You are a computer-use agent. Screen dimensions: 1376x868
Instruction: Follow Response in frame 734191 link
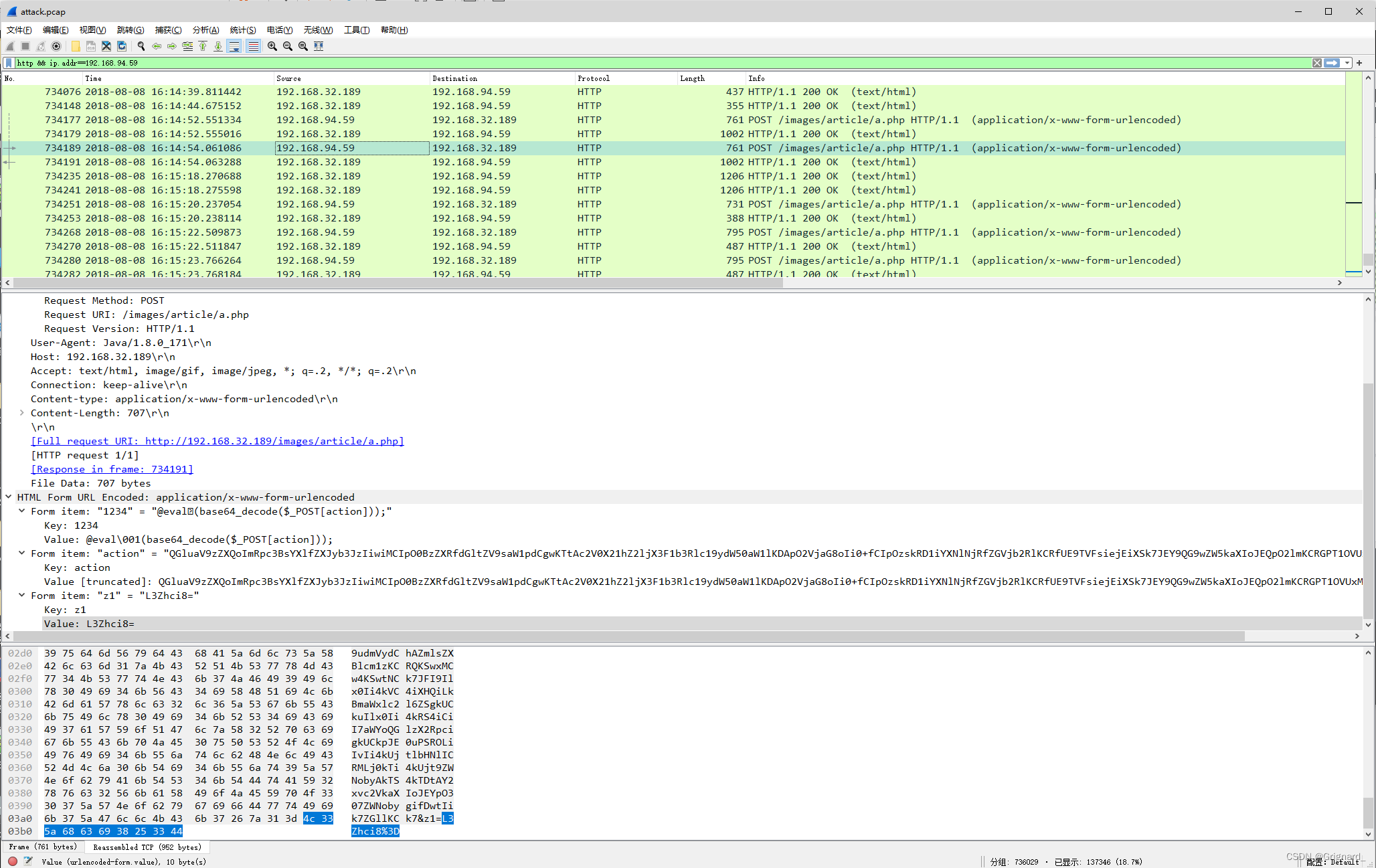[112, 469]
